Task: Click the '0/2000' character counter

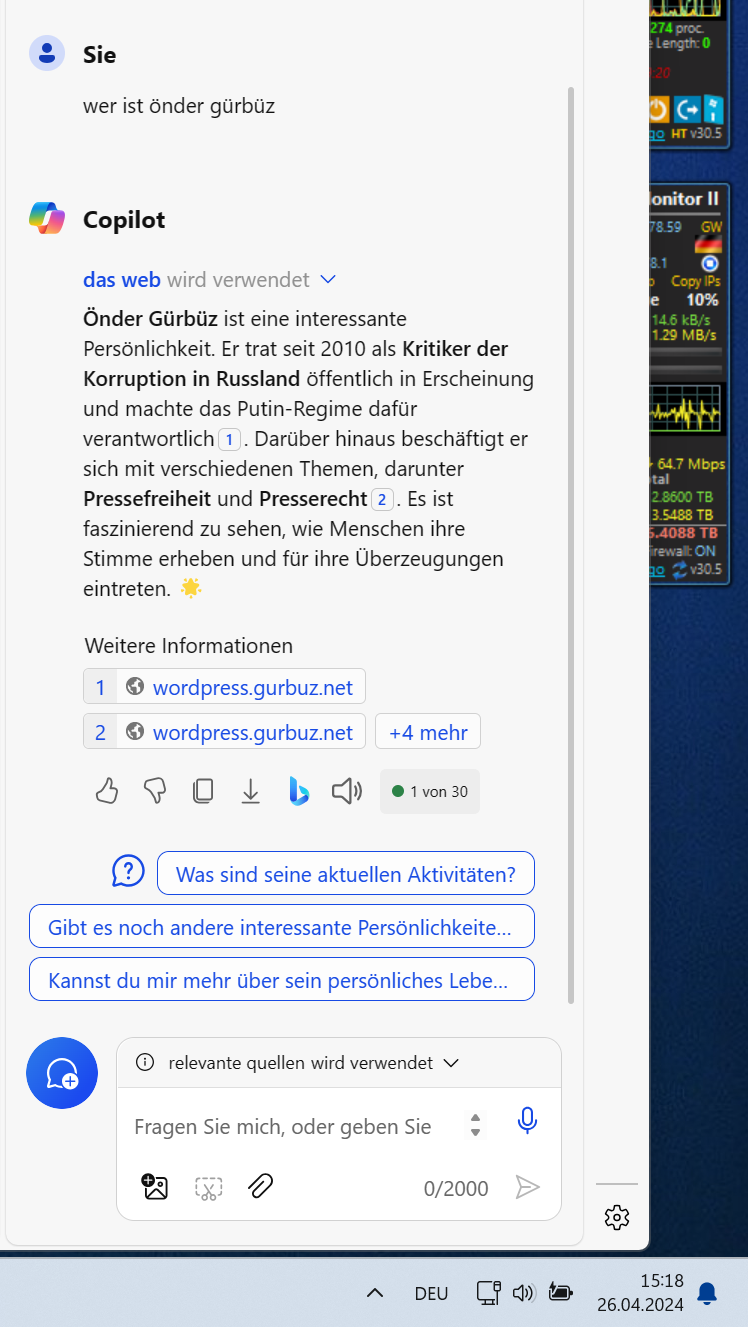Action: pos(456,1188)
